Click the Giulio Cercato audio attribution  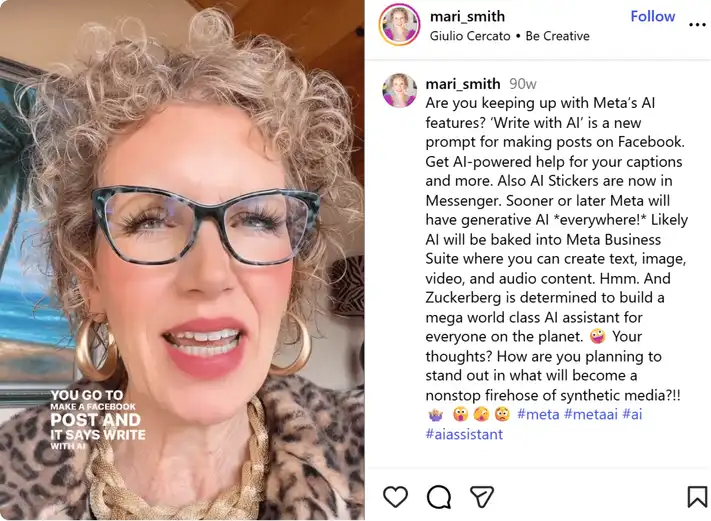470,36
